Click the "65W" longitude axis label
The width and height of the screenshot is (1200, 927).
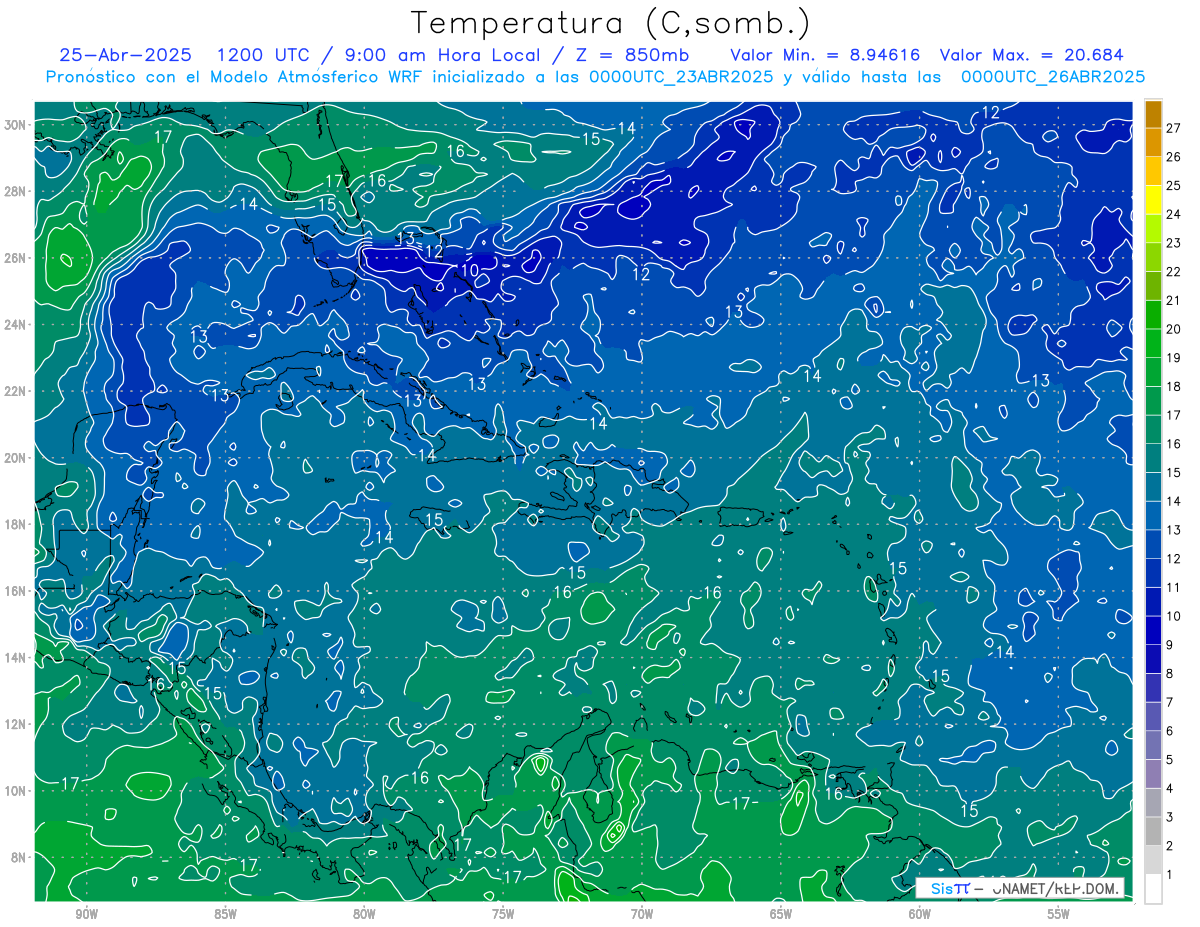point(781,914)
